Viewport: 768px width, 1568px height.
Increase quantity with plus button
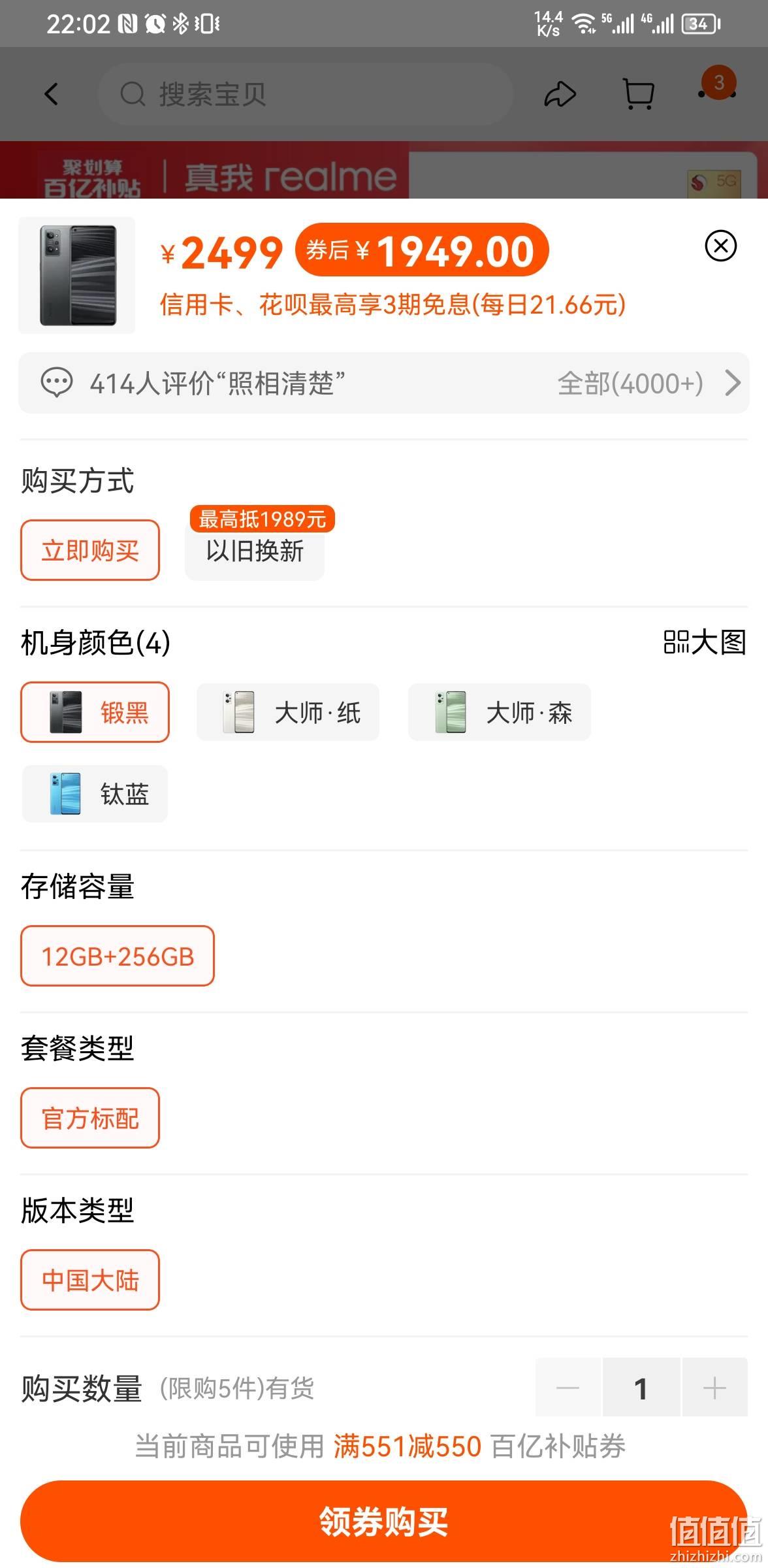714,1388
